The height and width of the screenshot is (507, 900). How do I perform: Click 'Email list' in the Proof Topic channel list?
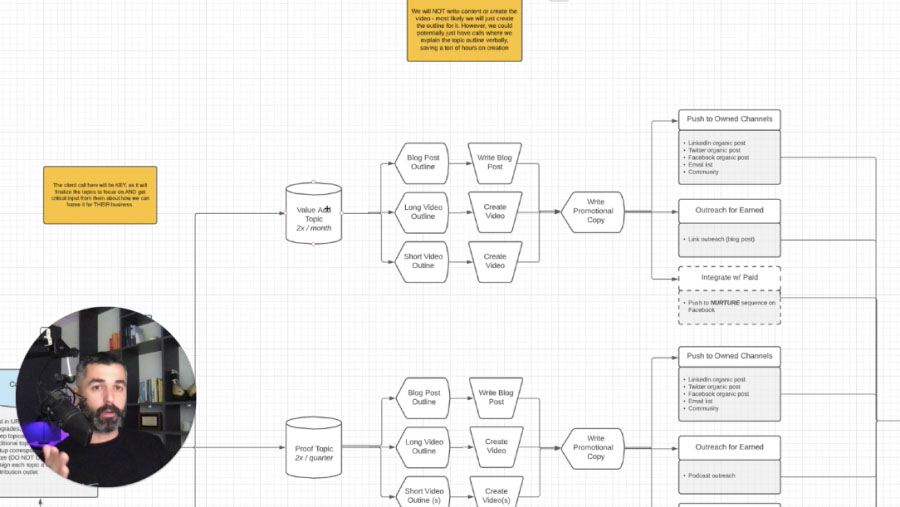point(700,401)
